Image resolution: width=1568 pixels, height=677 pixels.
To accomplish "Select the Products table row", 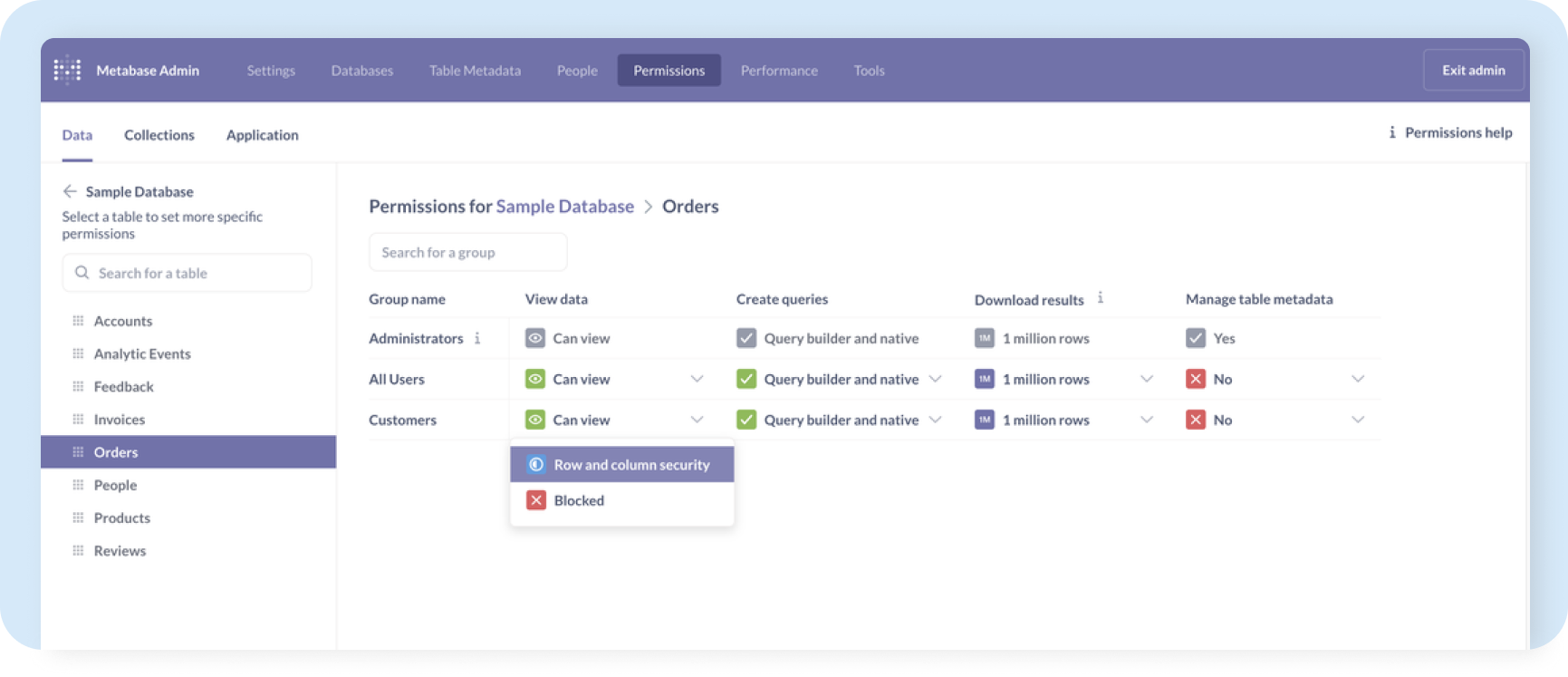I will [x=188, y=517].
